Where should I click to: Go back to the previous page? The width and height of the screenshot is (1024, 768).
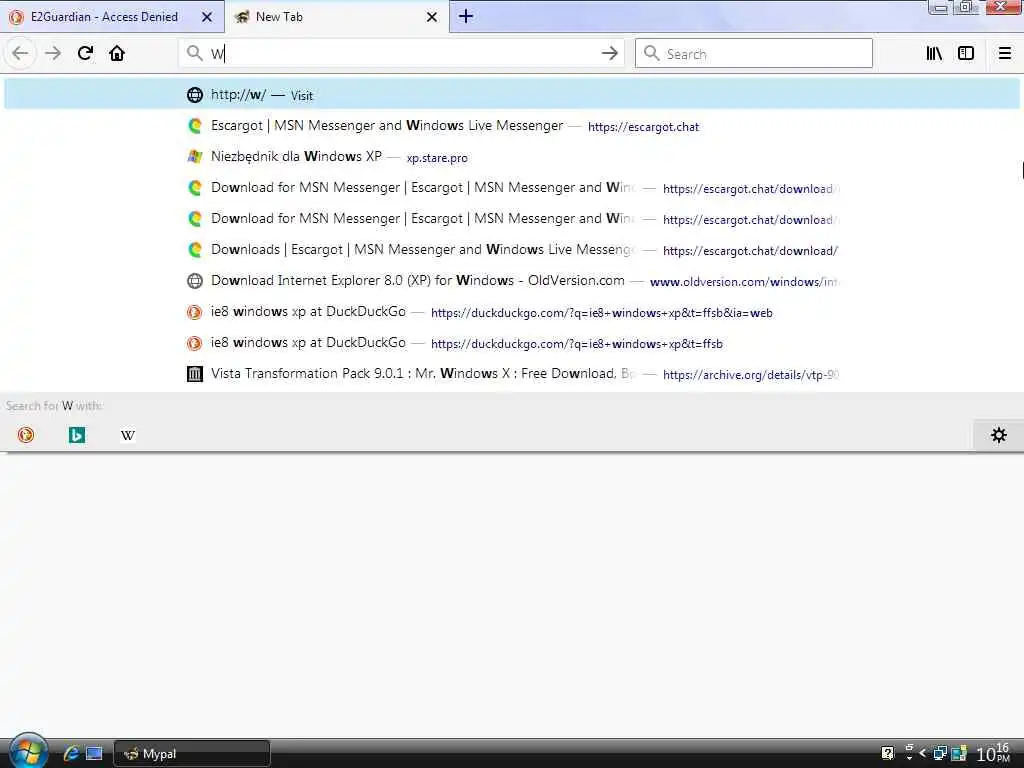click(x=20, y=54)
